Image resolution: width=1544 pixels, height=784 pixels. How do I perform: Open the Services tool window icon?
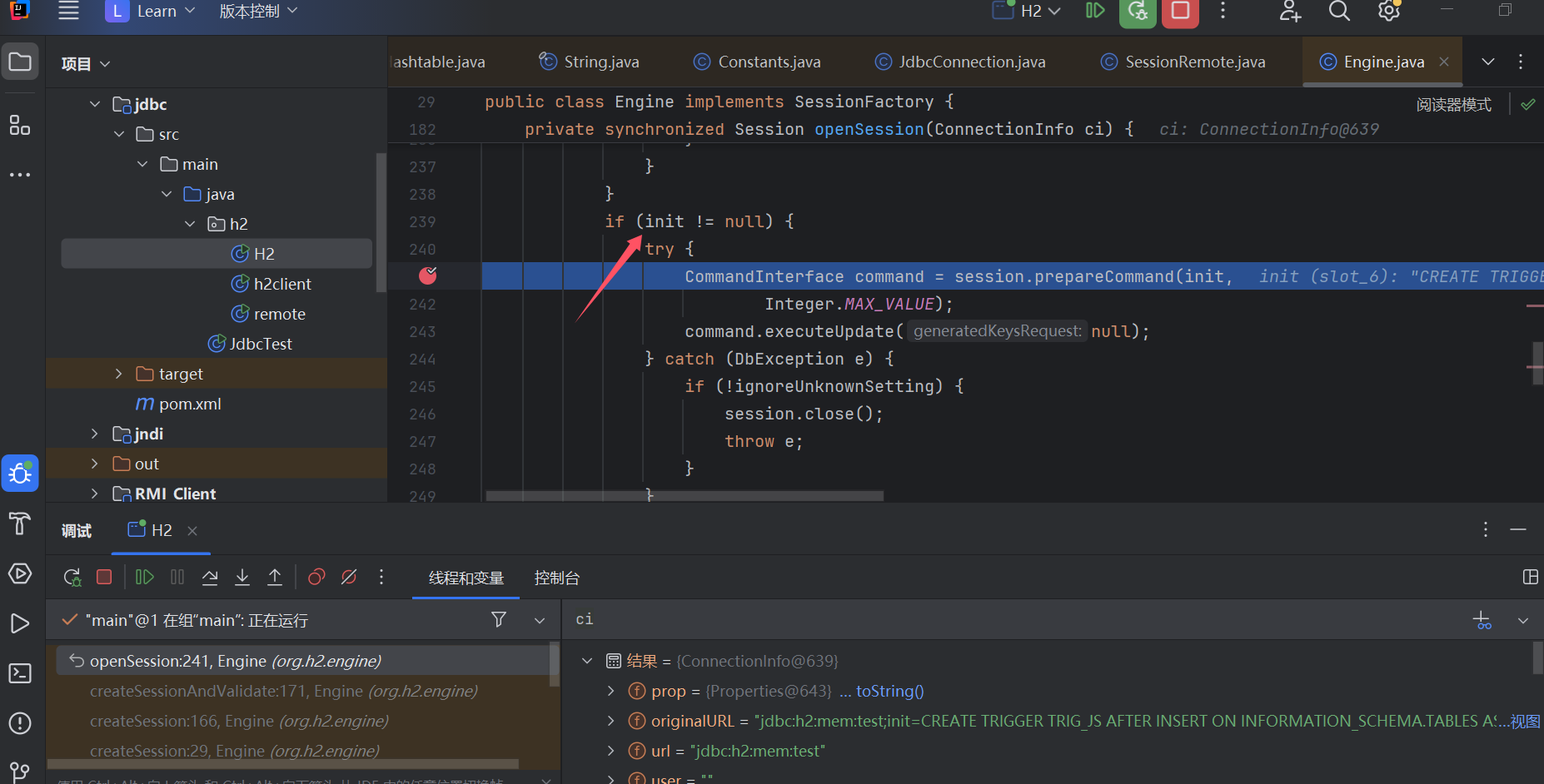click(20, 573)
